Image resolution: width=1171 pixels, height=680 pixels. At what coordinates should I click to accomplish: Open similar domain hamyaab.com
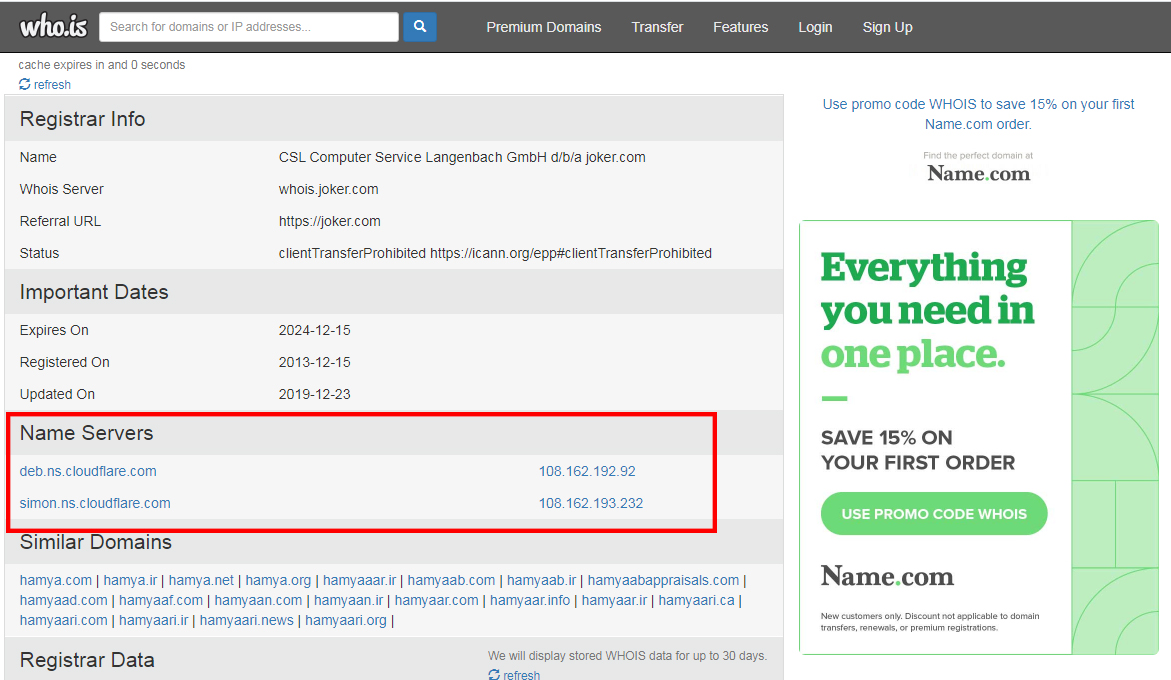click(x=451, y=580)
